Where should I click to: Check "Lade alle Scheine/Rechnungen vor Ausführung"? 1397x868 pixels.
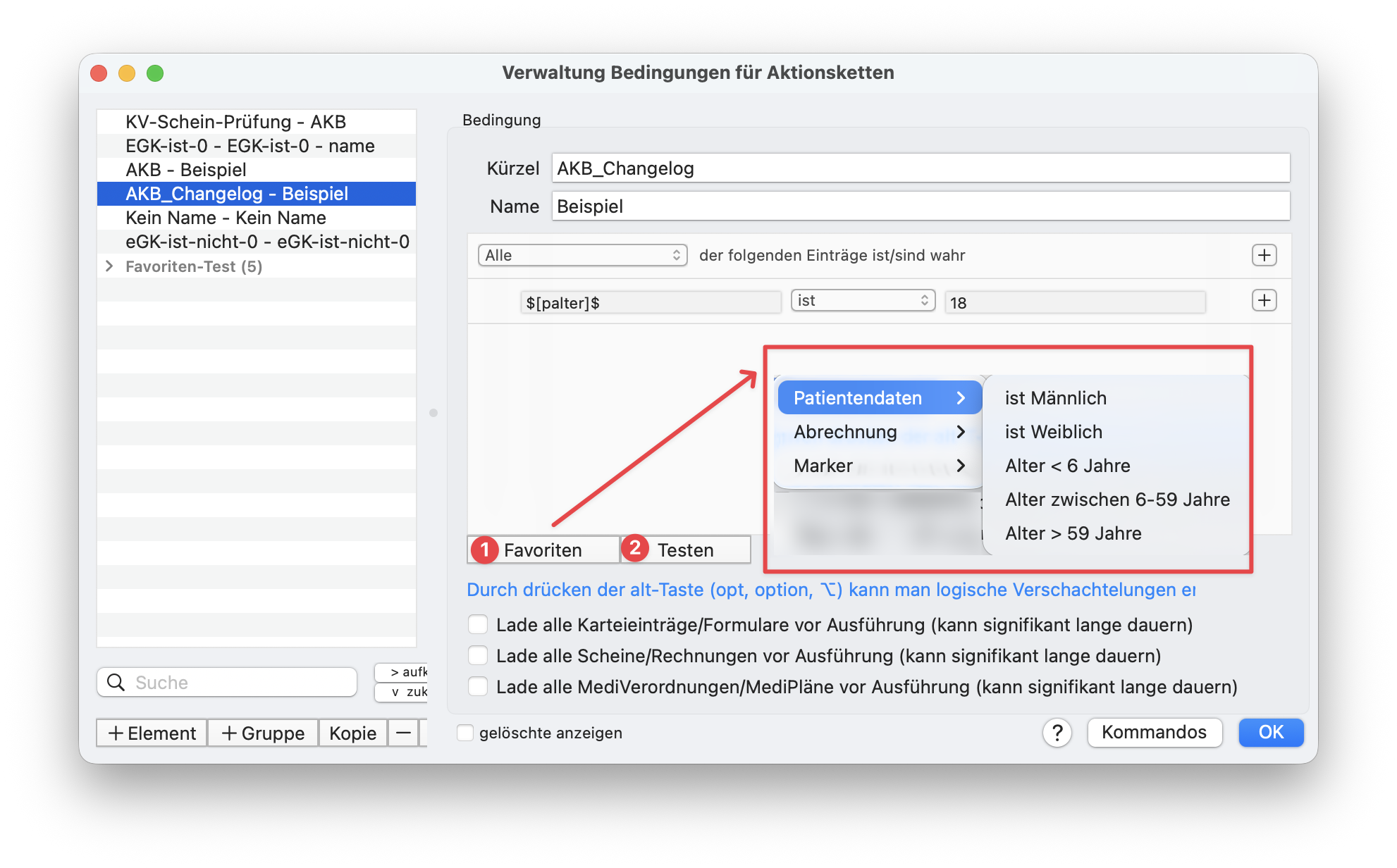[x=478, y=655]
